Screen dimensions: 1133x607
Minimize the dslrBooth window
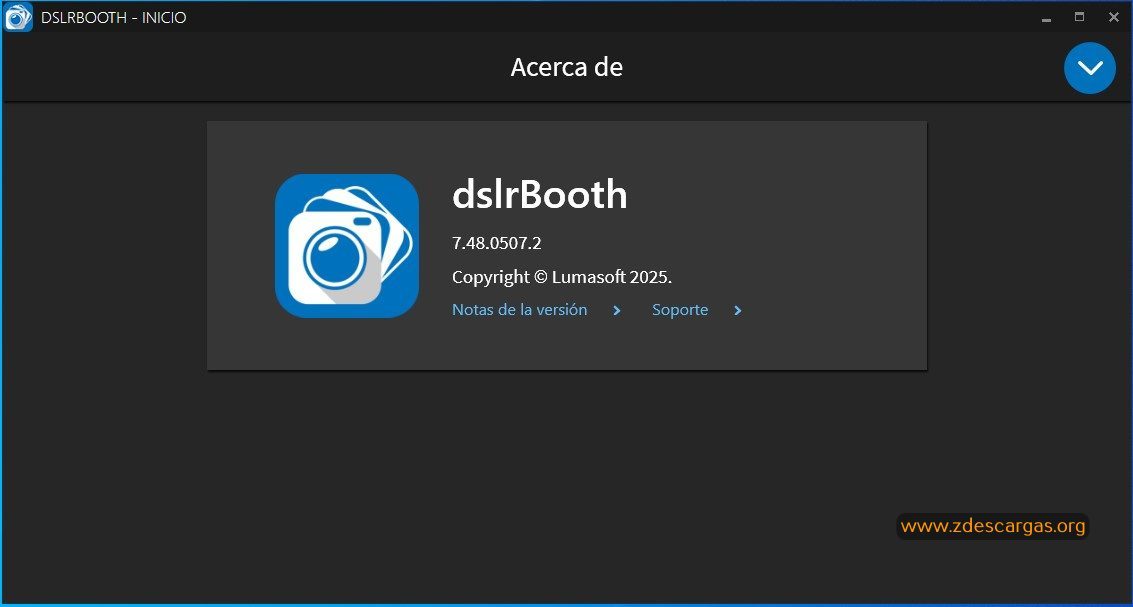(x=1046, y=18)
